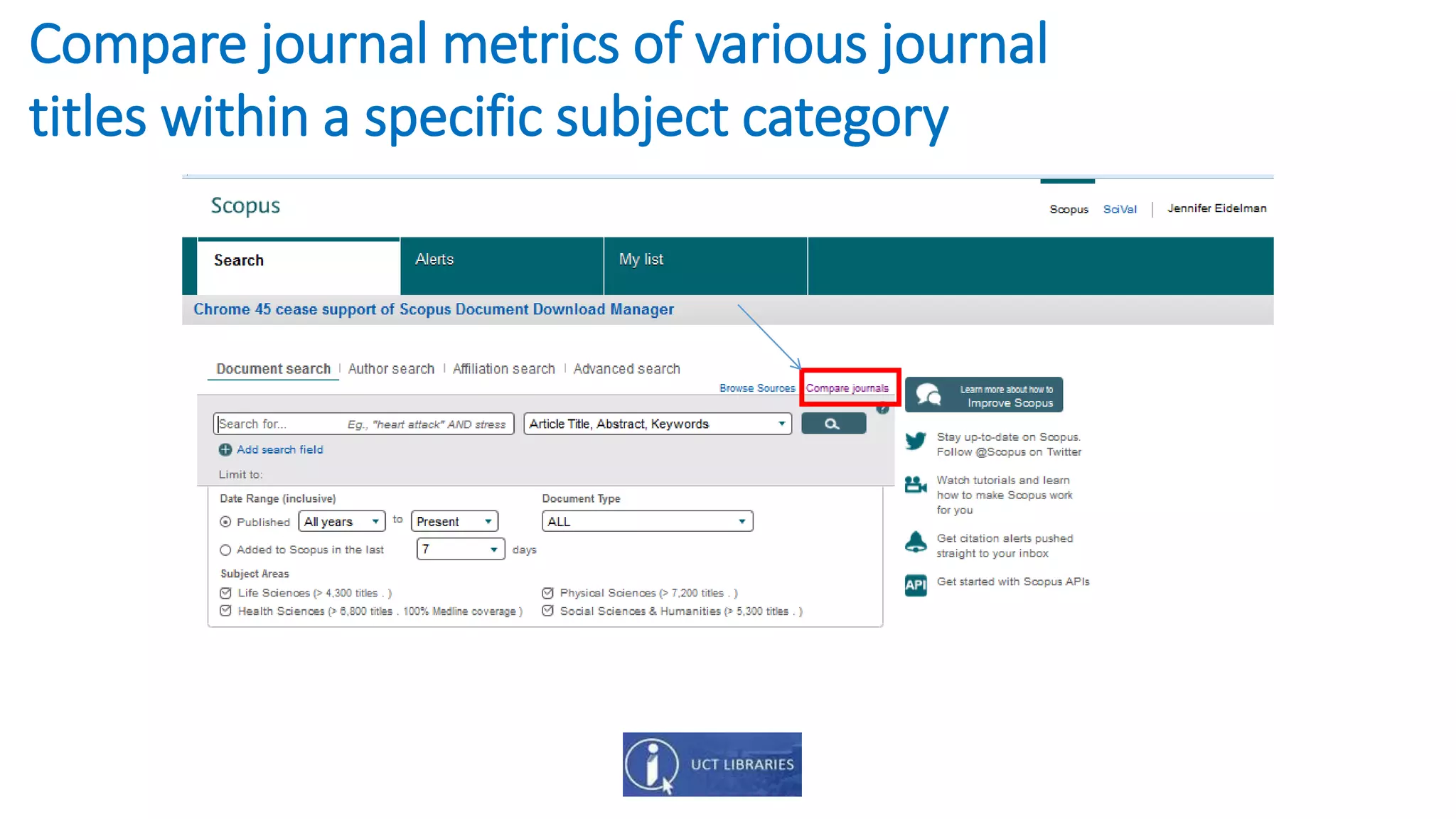Toggle the Life Sciences checkbox

tap(225, 593)
